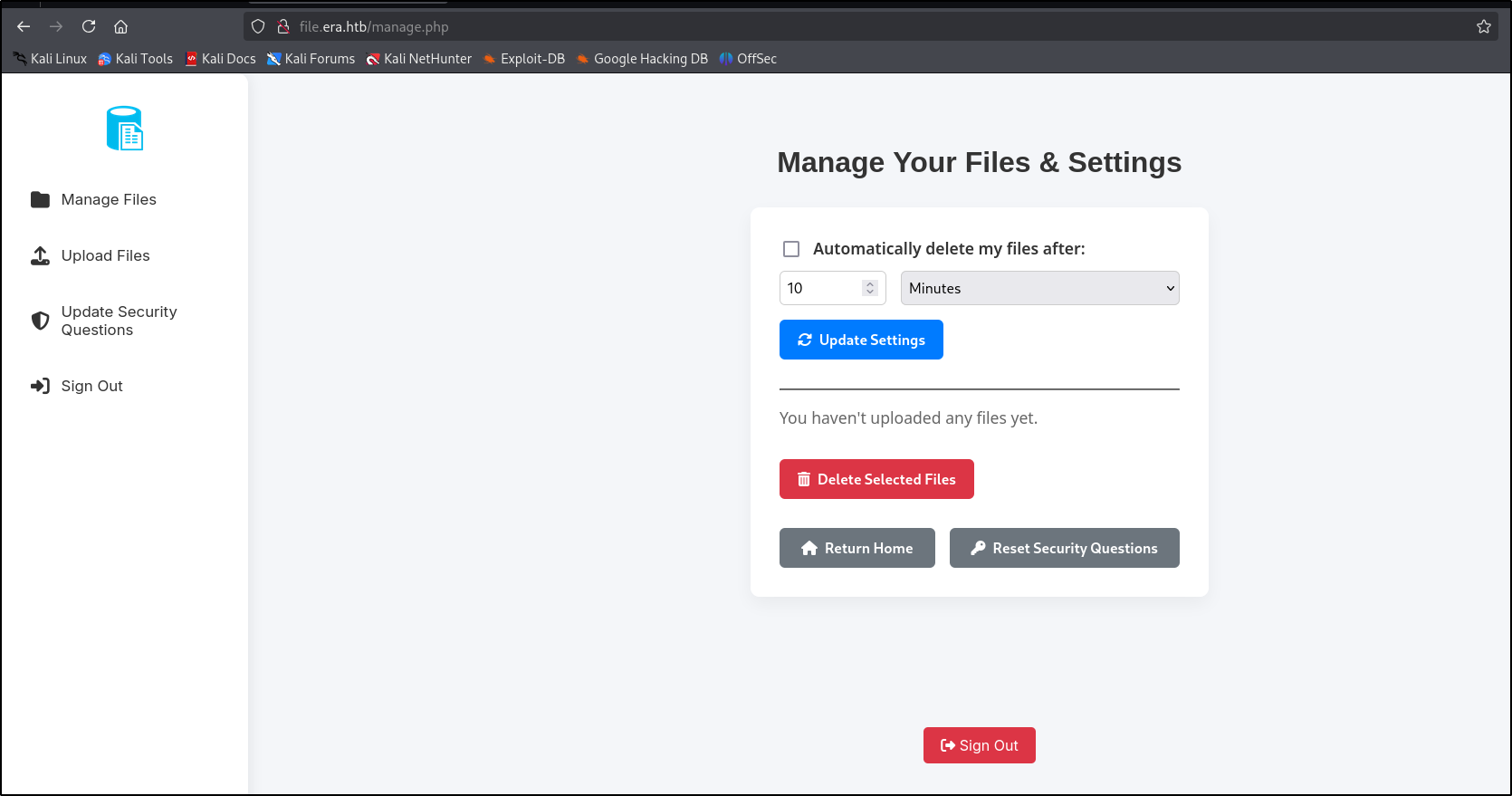This screenshot has height=796, width=1512.
Task: Click the back arrow in browser
Action: pos(24,26)
